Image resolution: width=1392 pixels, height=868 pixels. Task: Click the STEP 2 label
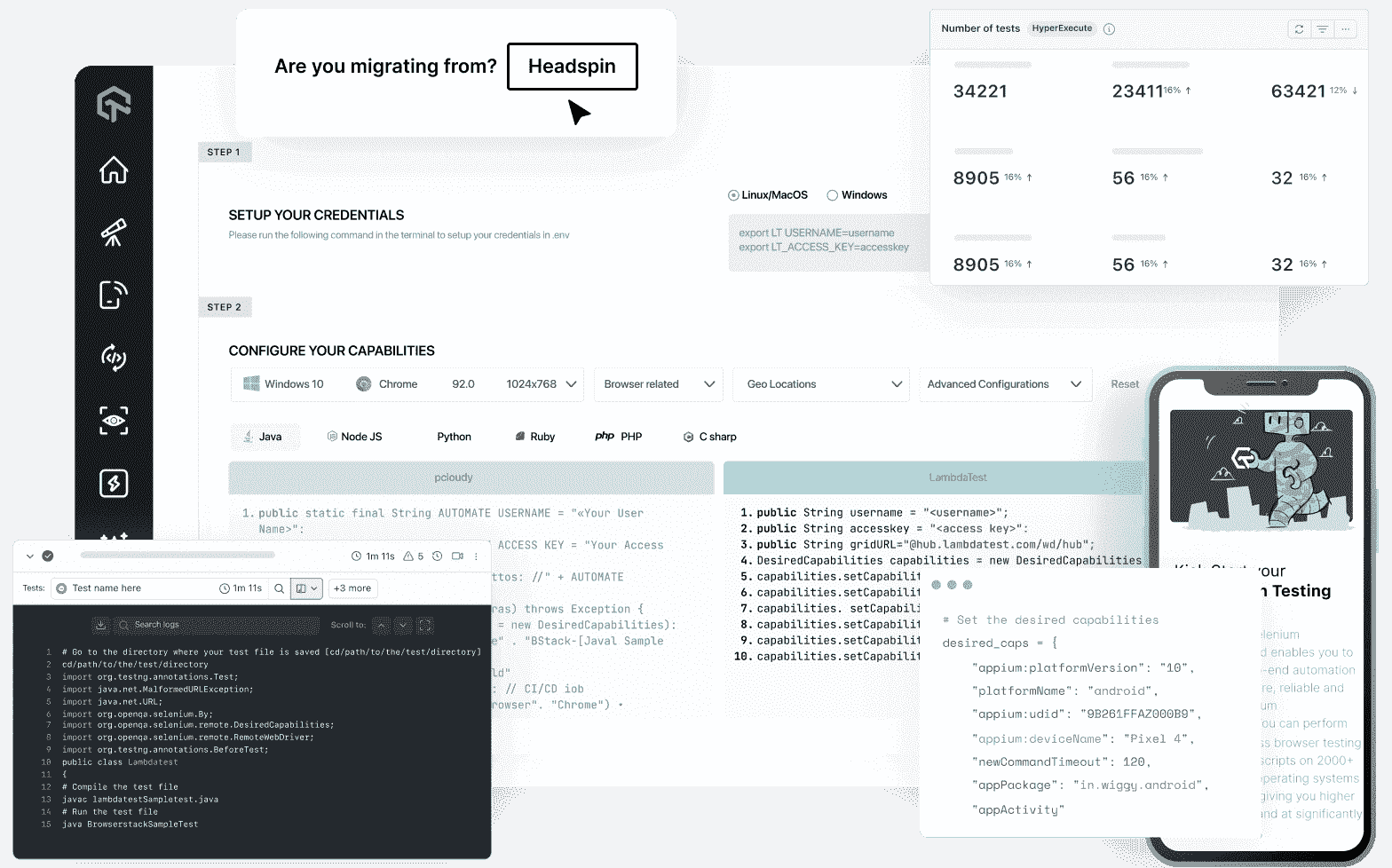pos(225,307)
